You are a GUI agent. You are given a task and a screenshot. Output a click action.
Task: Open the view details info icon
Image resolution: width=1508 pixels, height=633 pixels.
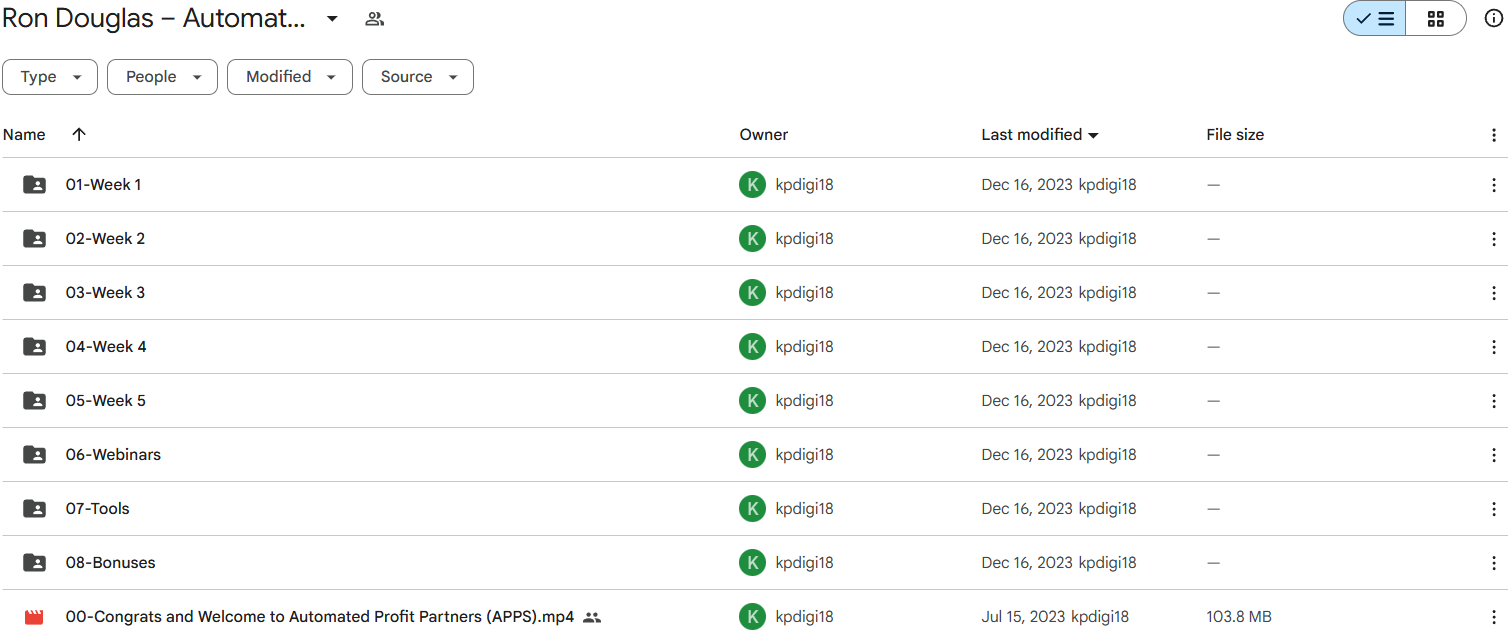point(1493,18)
